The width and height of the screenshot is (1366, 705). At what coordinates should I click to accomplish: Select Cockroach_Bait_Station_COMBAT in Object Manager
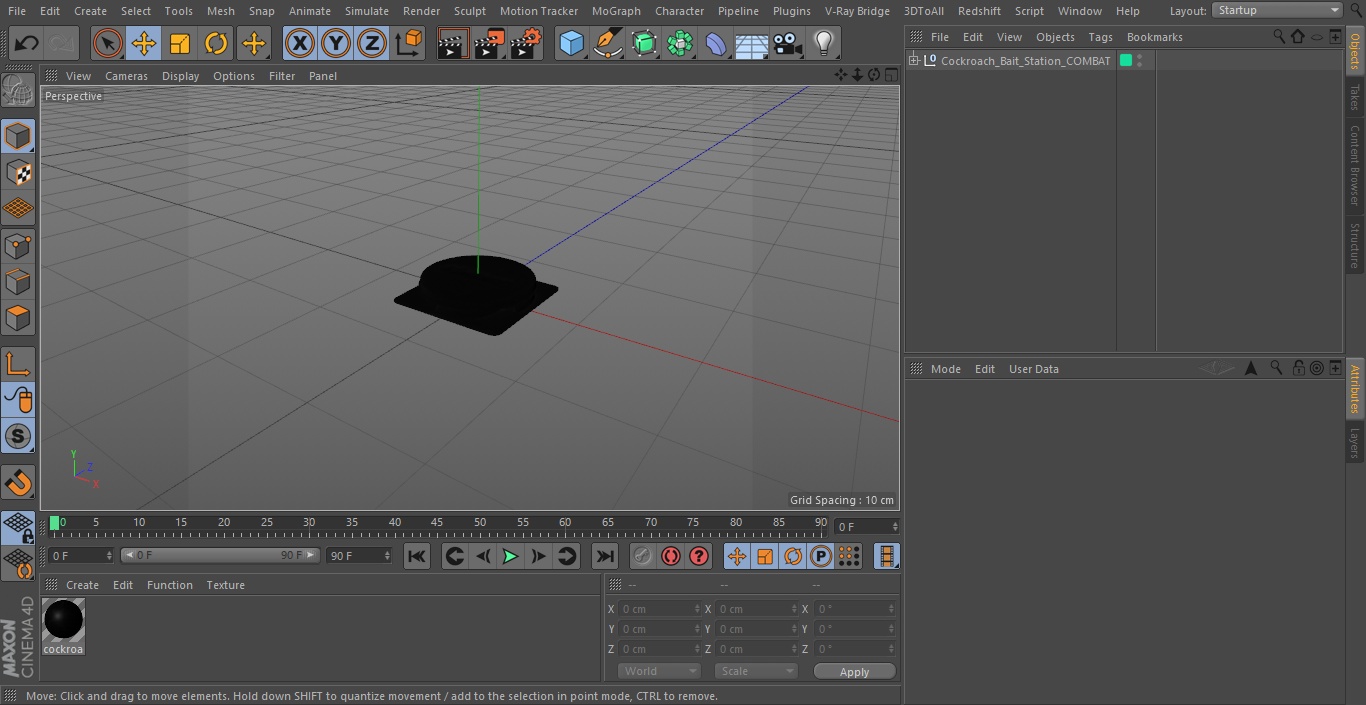click(1025, 61)
